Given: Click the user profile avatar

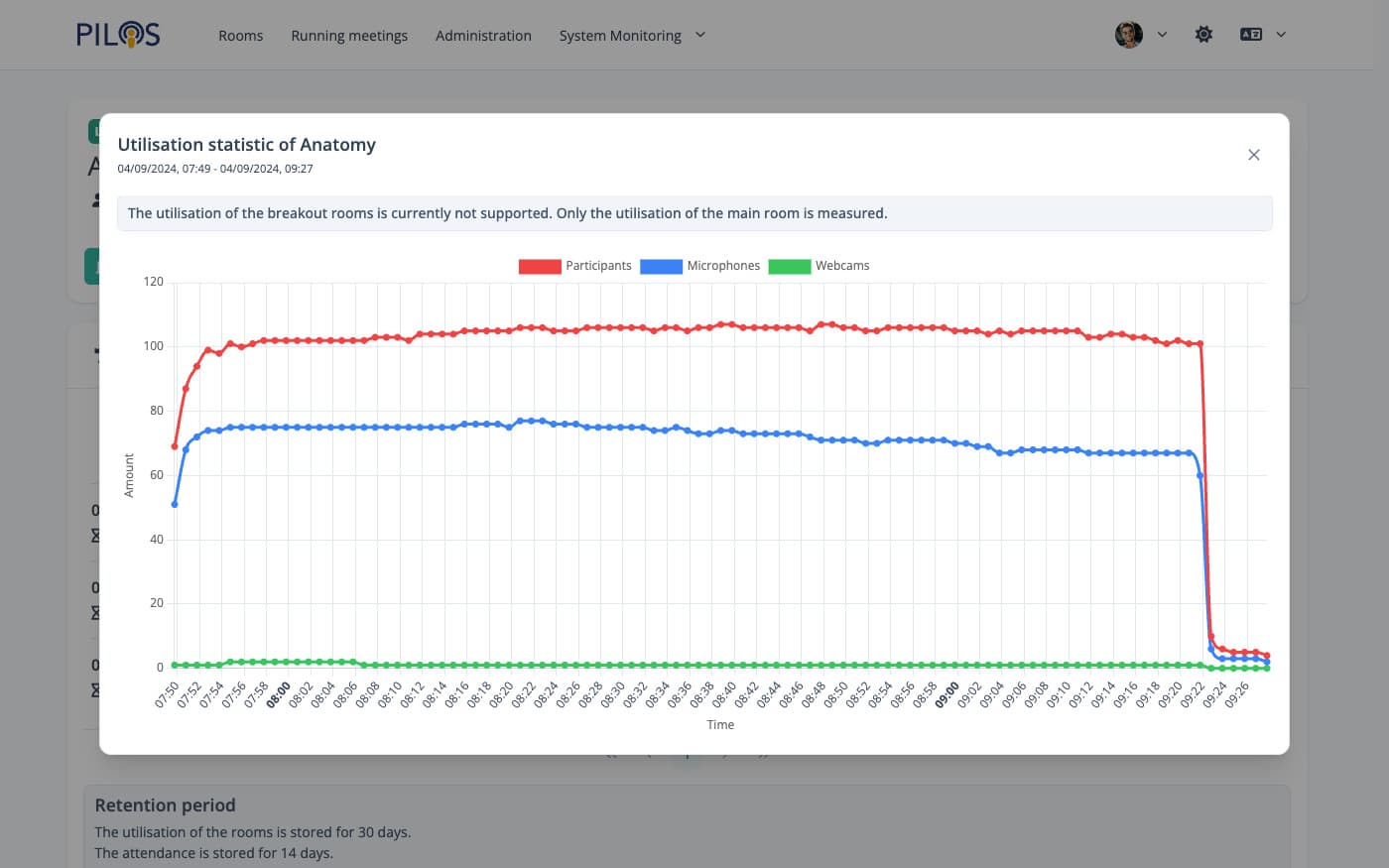Looking at the screenshot, I should [x=1128, y=35].
